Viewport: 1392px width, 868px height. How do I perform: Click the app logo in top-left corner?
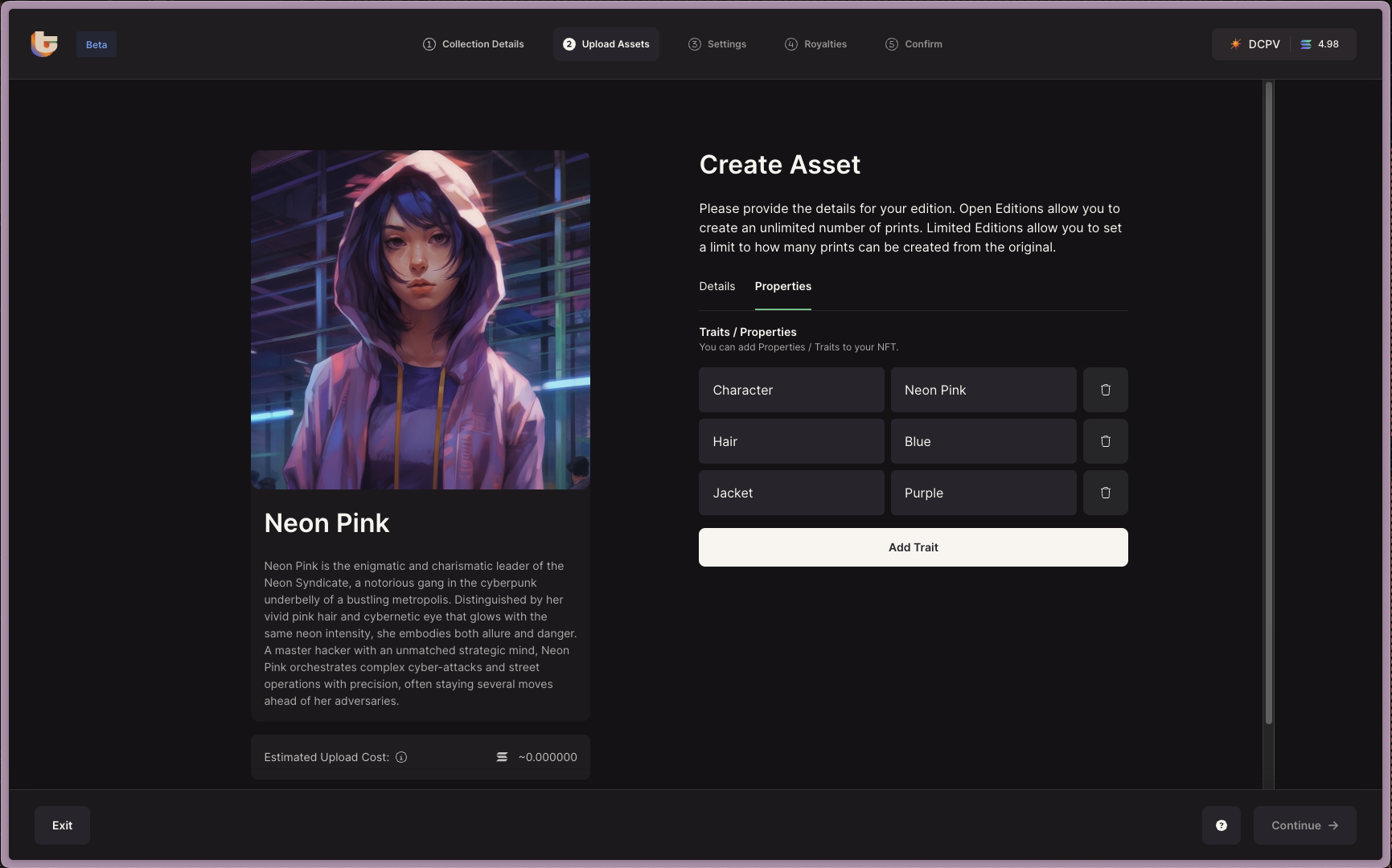click(44, 44)
